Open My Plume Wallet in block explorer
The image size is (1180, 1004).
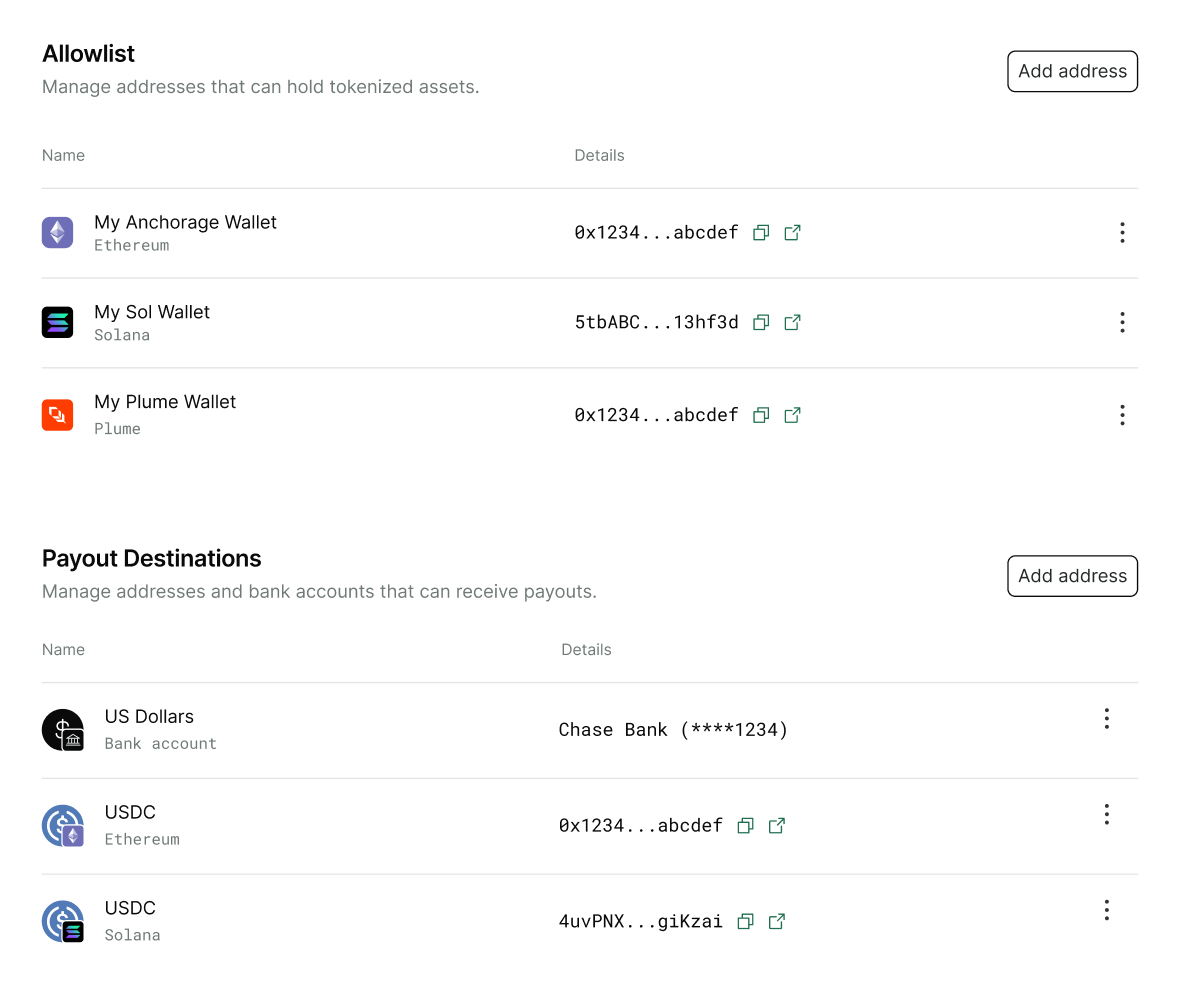pyautogui.click(x=792, y=415)
